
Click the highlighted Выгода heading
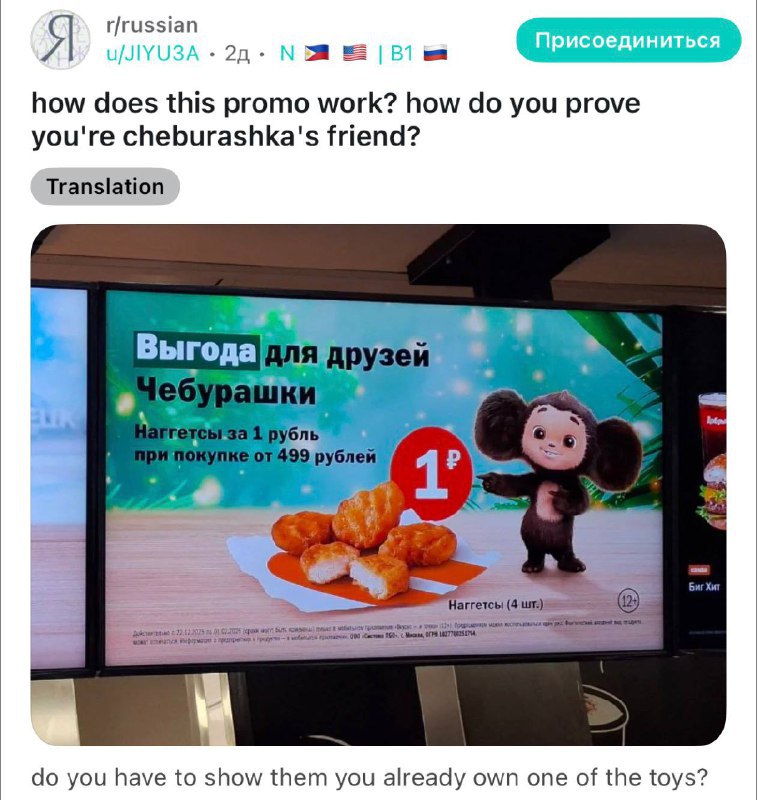tap(196, 349)
